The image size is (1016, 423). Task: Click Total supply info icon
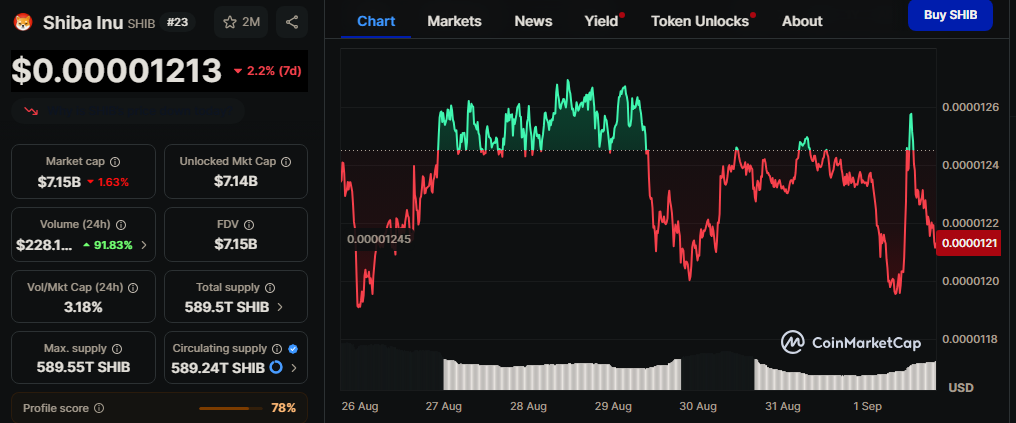tap(270, 287)
